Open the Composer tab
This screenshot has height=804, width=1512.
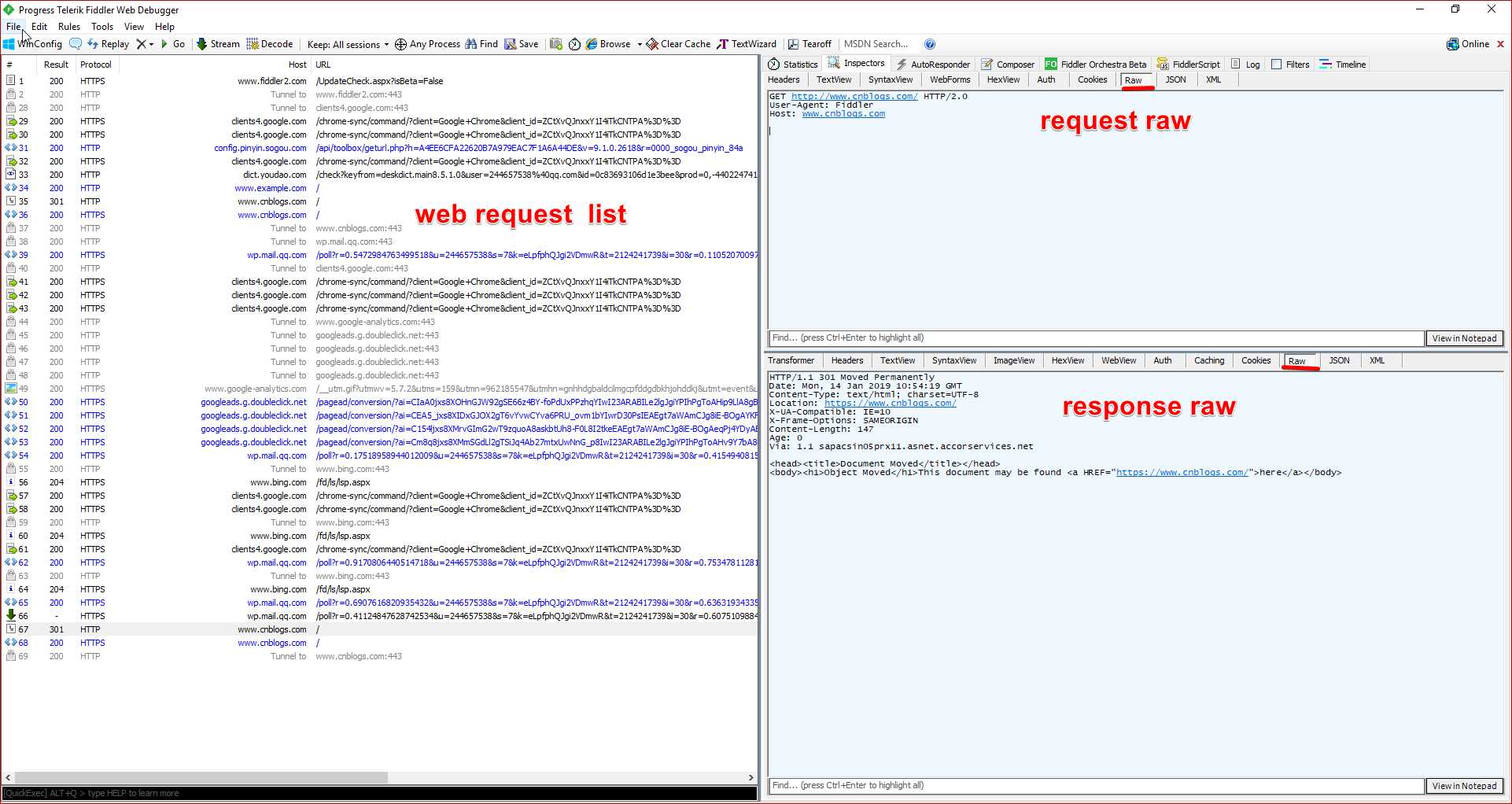pos(1008,65)
